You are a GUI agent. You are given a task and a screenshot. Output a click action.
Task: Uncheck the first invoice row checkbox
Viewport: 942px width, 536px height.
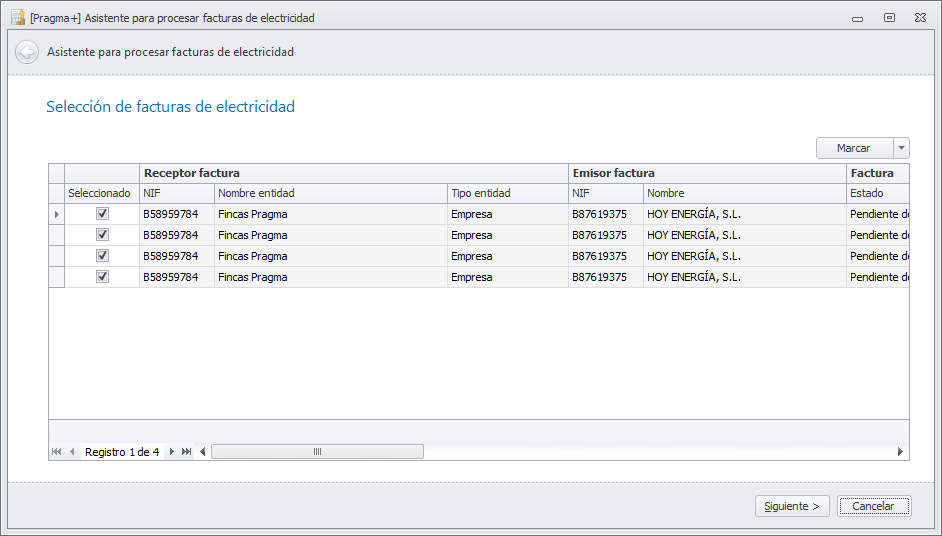pos(102,214)
